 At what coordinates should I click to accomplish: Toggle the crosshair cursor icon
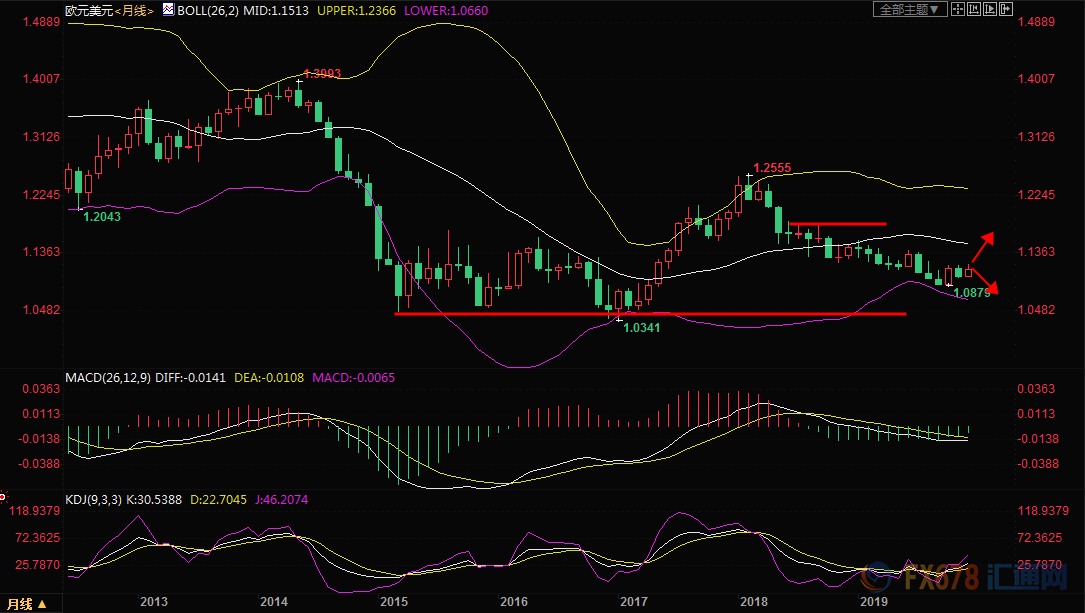pyautogui.click(x=959, y=9)
